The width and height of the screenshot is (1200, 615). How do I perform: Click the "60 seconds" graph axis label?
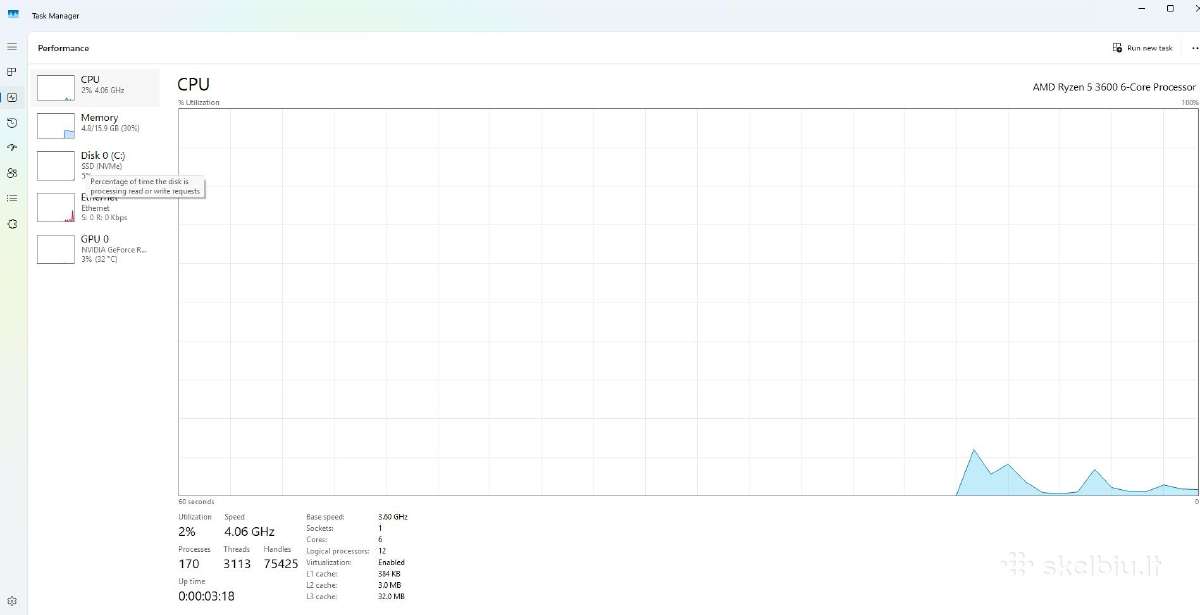point(196,502)
